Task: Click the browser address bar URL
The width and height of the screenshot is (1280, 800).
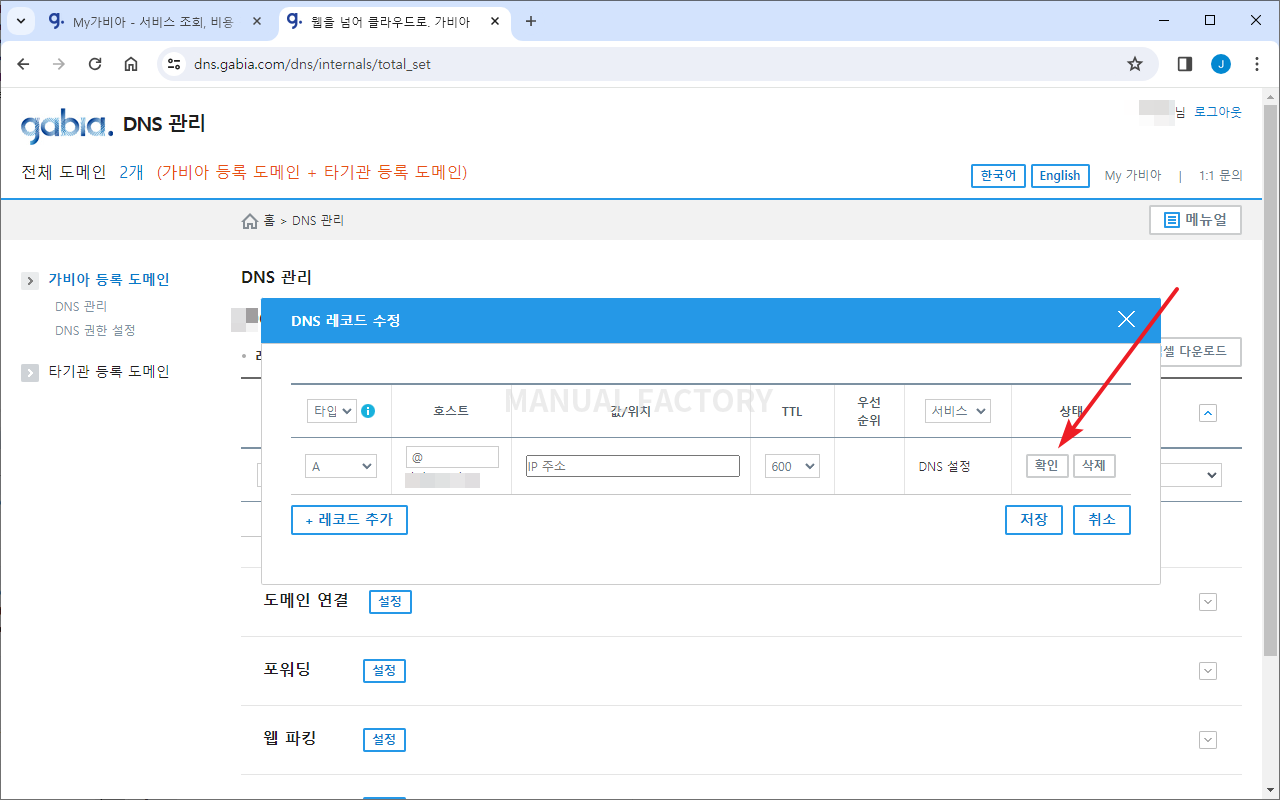Action: (x=312, y=64)
